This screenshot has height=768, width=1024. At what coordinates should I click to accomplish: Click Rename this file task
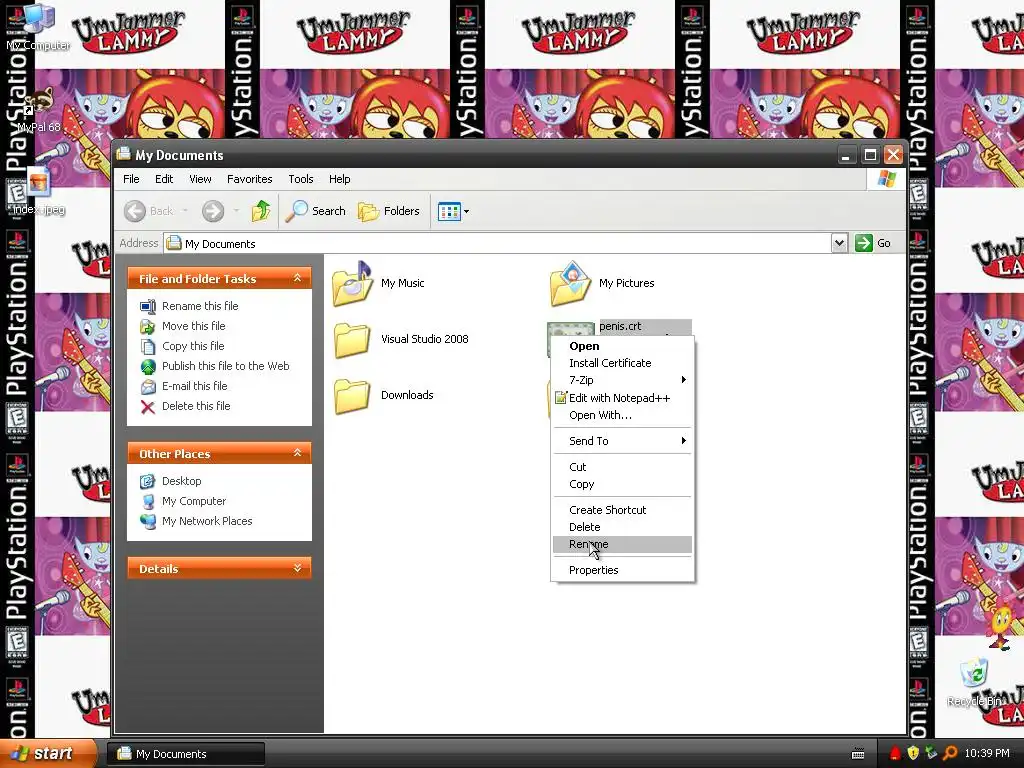point(200,306)
